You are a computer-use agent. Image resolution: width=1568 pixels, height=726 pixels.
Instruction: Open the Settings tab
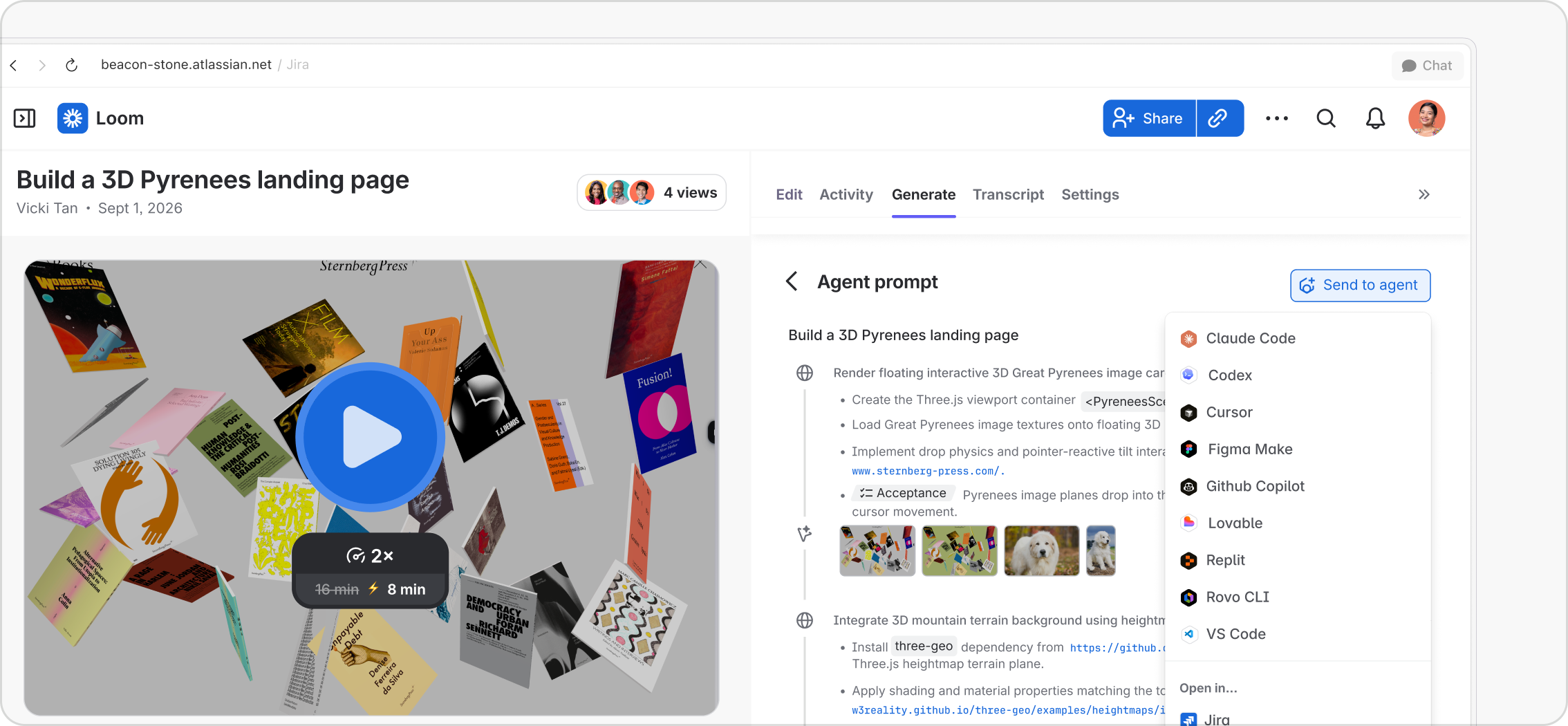pos(1090,195)
